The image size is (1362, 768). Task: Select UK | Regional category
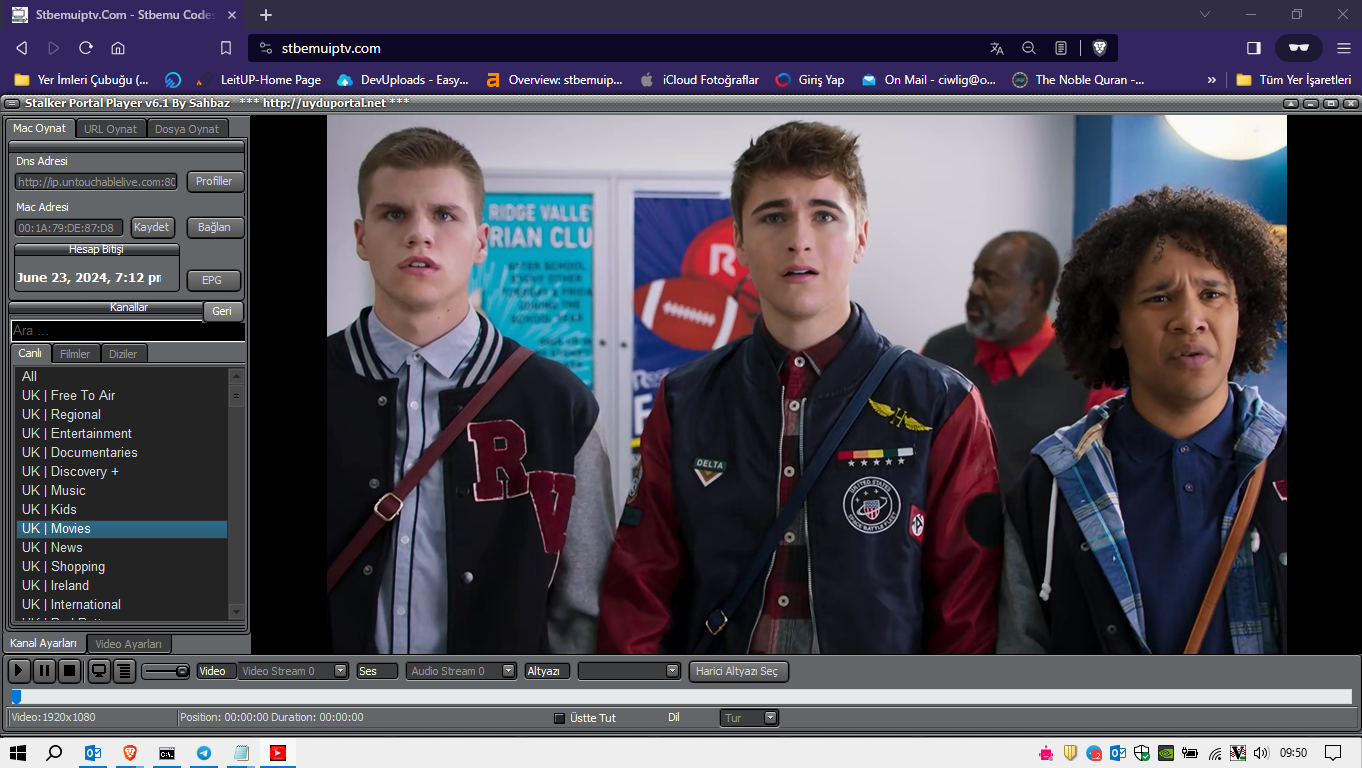click(122, 414)
